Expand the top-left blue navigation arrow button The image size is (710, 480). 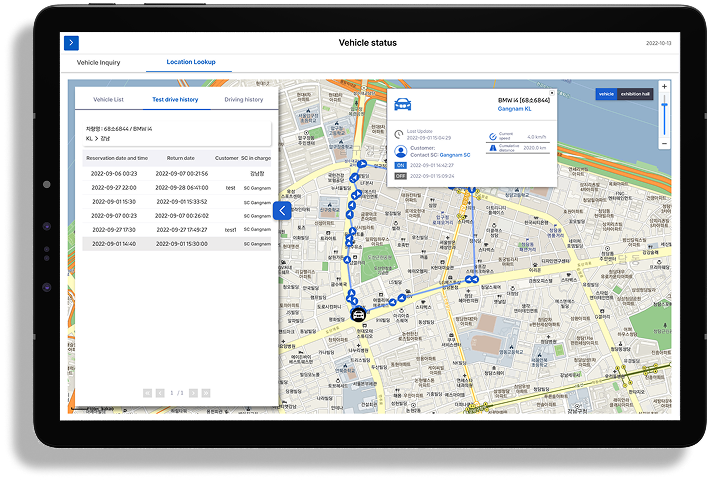71,43
